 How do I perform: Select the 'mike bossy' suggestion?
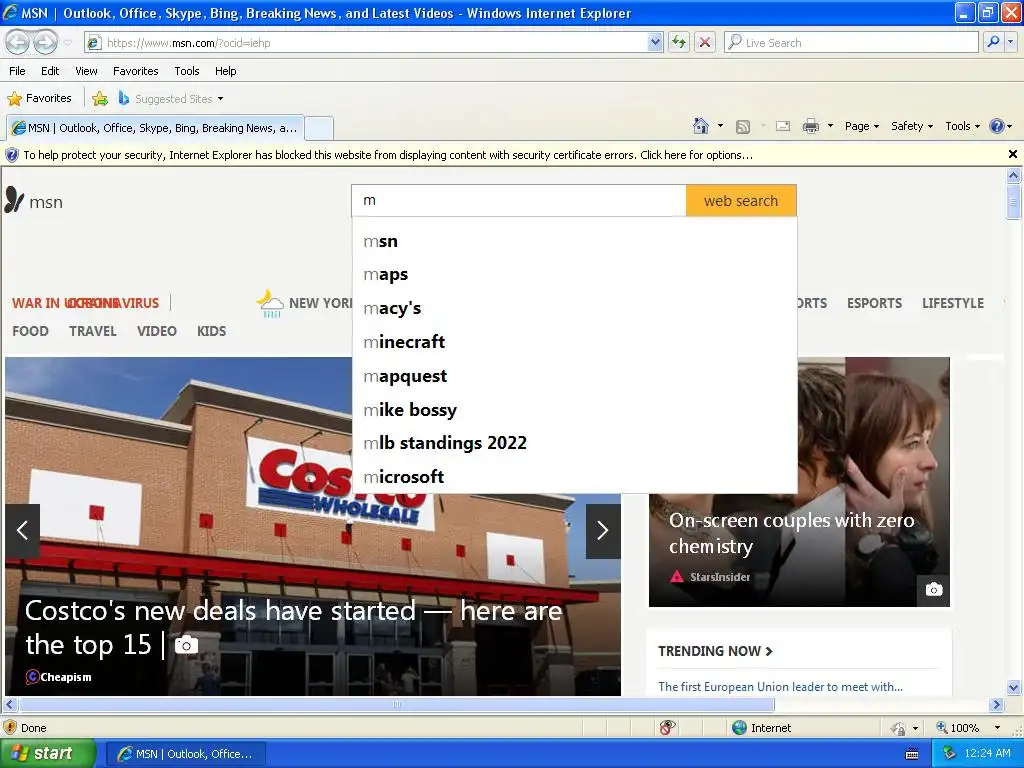tap(573, 409)
